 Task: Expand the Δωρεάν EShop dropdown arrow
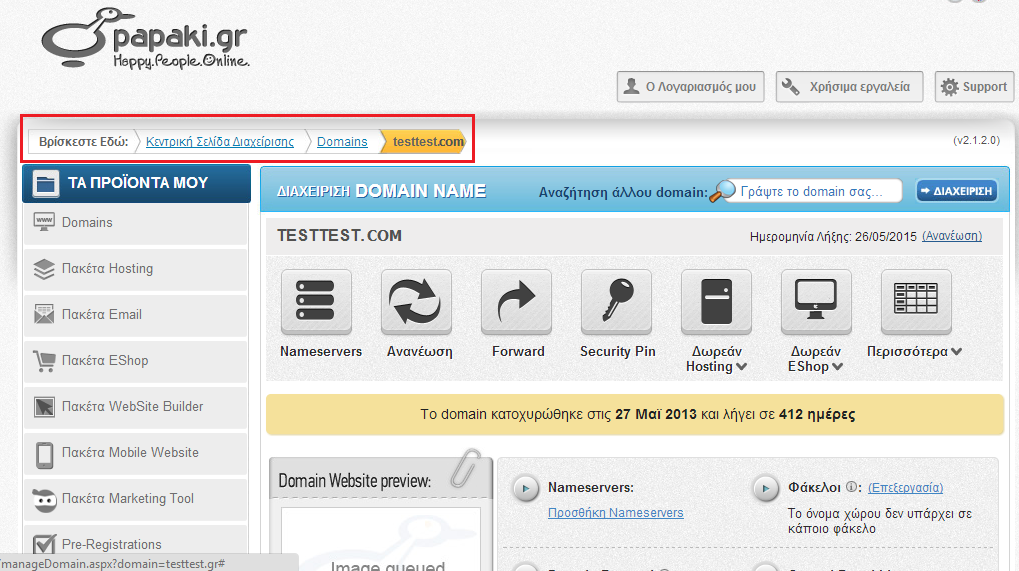pos(838,366)
